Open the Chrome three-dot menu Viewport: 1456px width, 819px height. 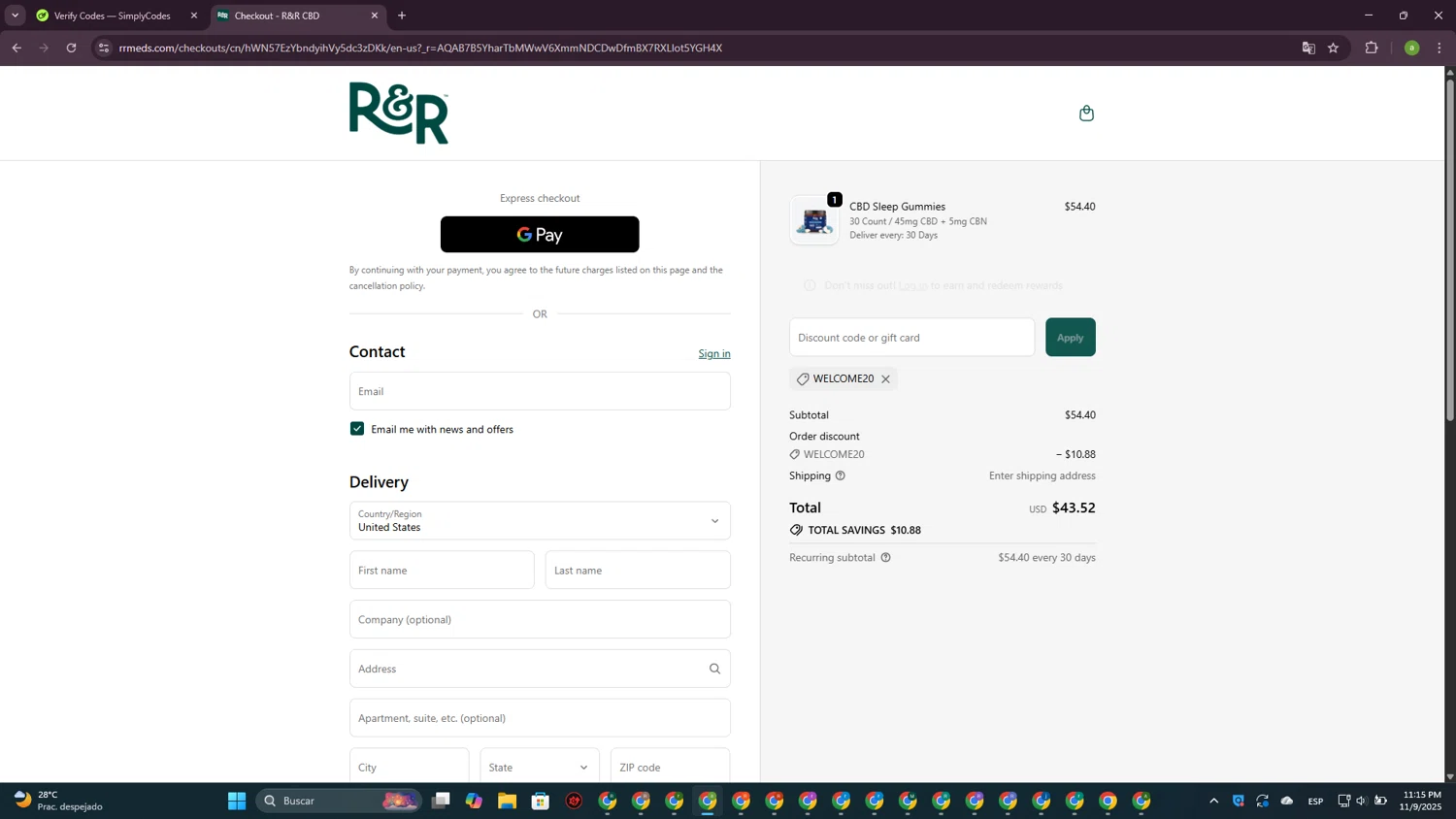coord(1439,48)
